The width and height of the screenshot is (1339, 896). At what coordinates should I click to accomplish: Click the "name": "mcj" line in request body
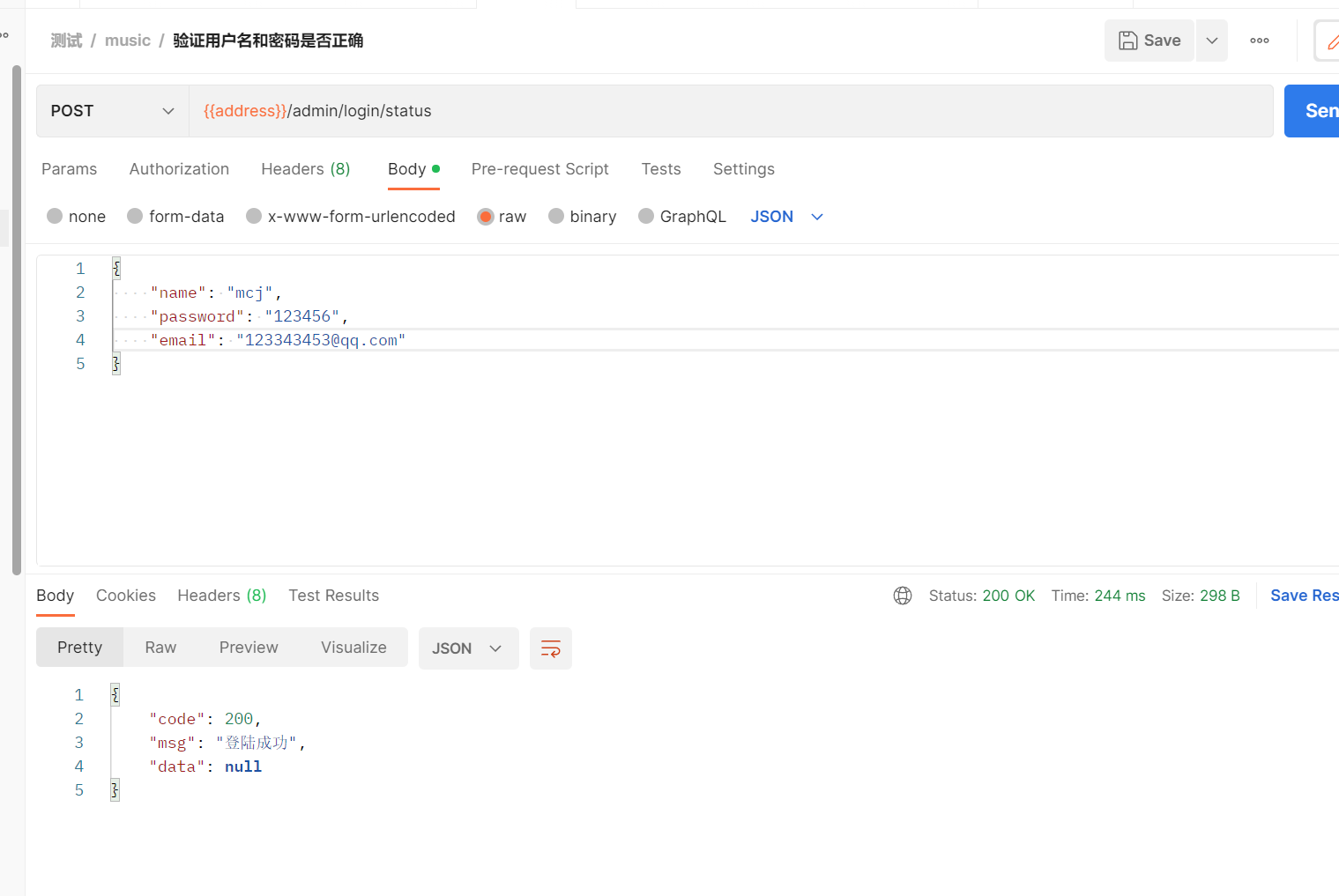(x=216, y=292)
